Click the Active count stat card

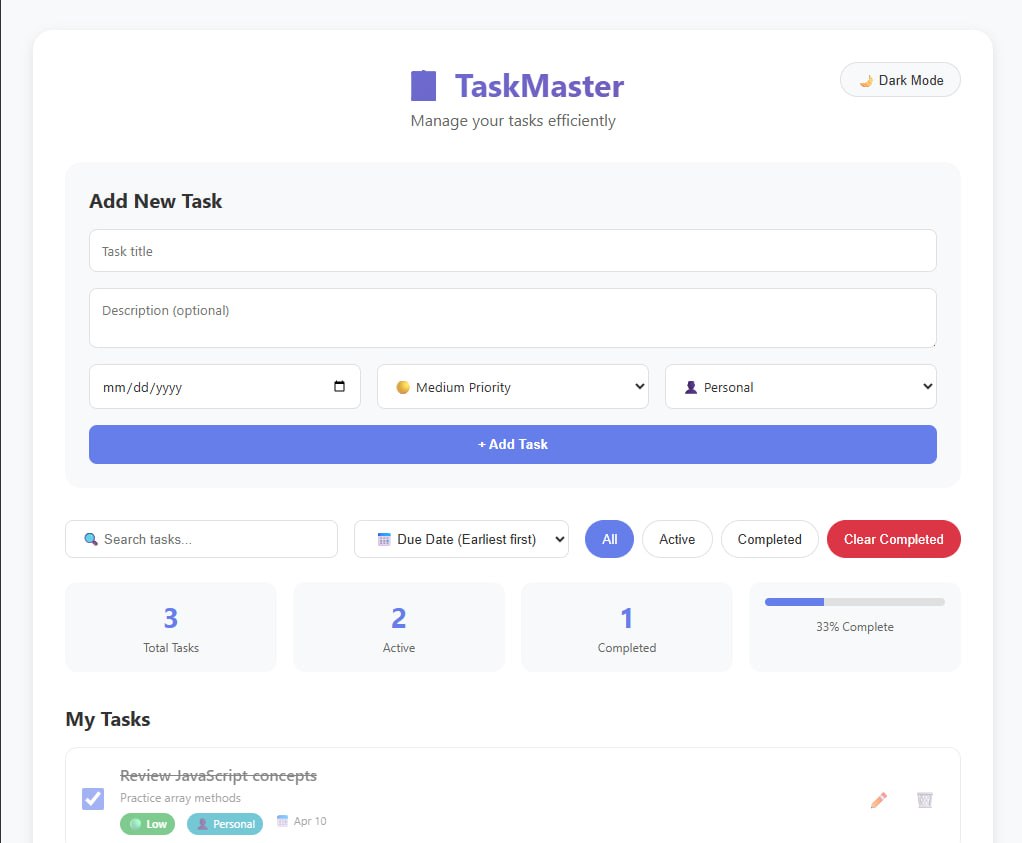[x=399, y=627]
